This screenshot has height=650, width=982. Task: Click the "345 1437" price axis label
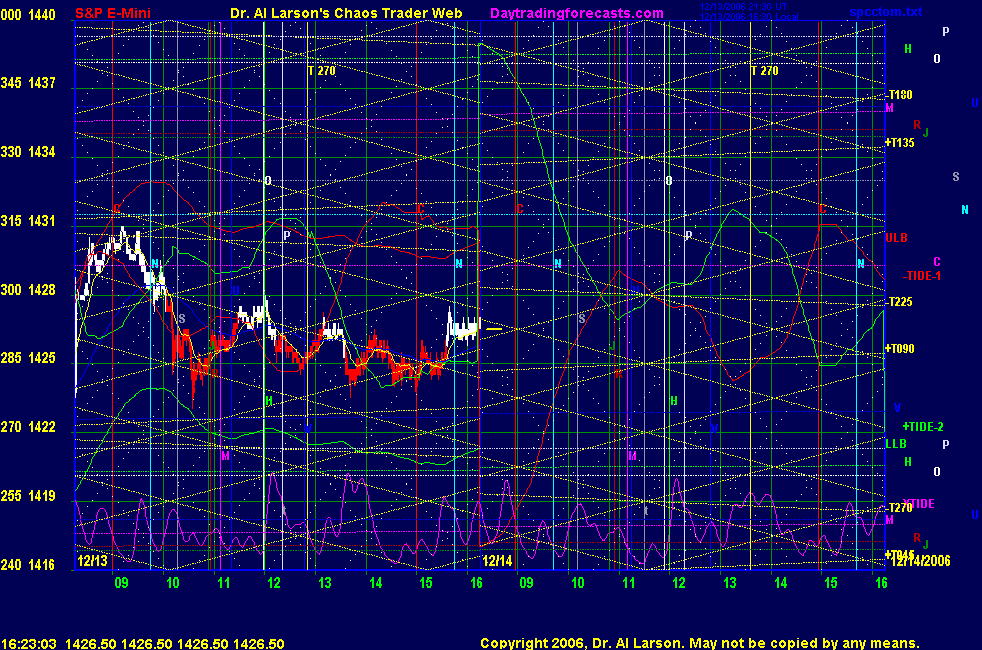pyautogui.click(x=28, y=83)
